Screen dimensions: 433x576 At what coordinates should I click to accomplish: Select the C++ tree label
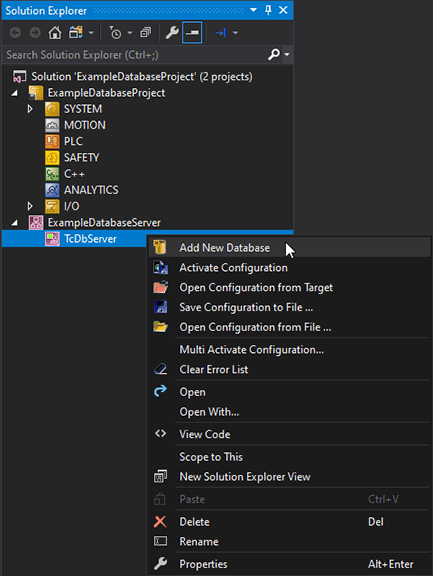(x=74, y=174)
